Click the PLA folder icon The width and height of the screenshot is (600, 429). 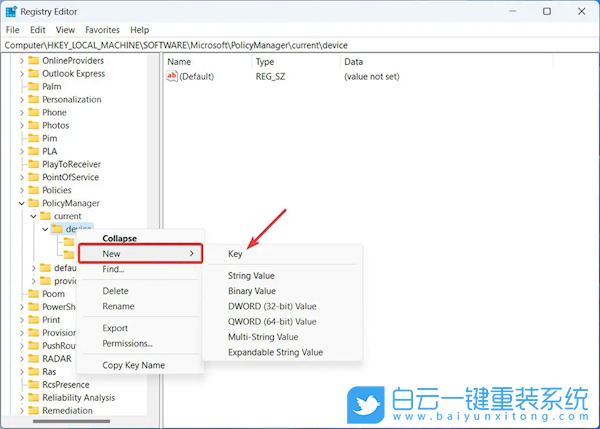tap(34, 151)
